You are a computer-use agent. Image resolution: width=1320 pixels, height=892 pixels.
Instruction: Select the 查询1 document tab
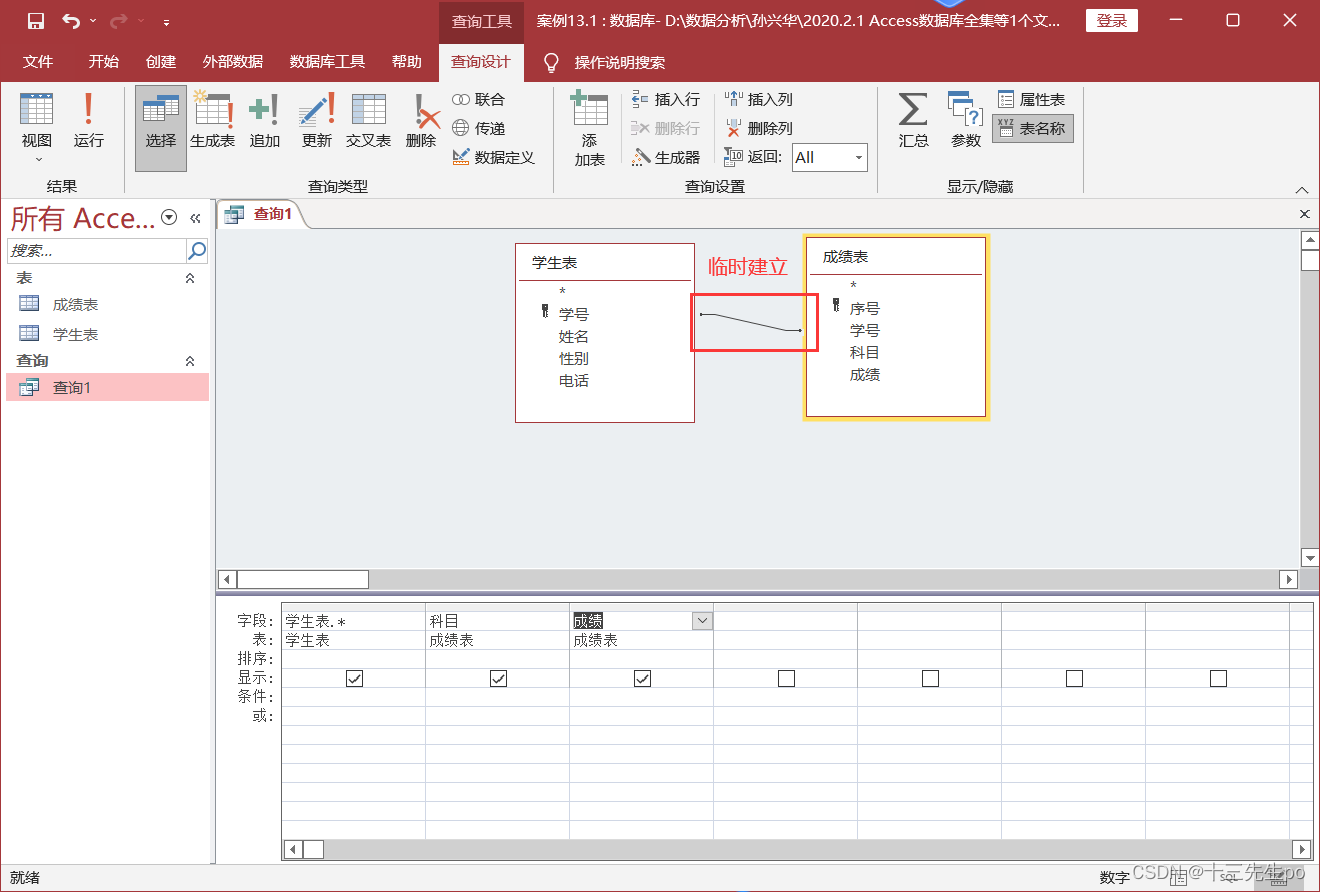click(x=261, y=214)
